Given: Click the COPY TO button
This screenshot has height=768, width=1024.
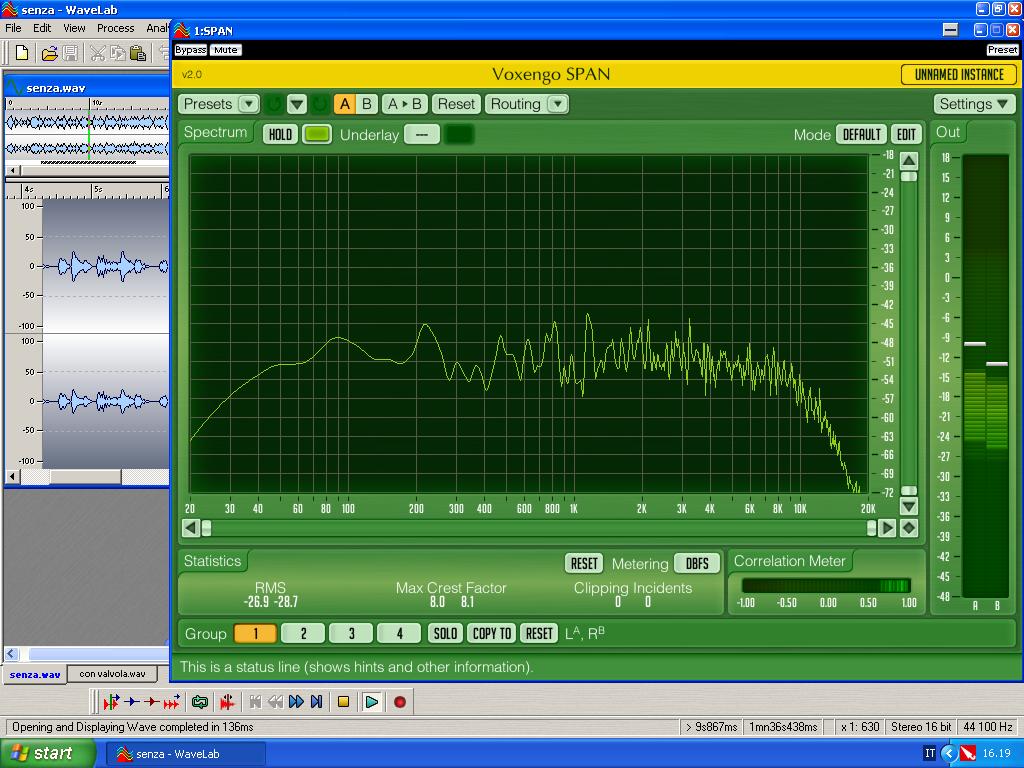Looking at the screenshot, I should (492, 633).
